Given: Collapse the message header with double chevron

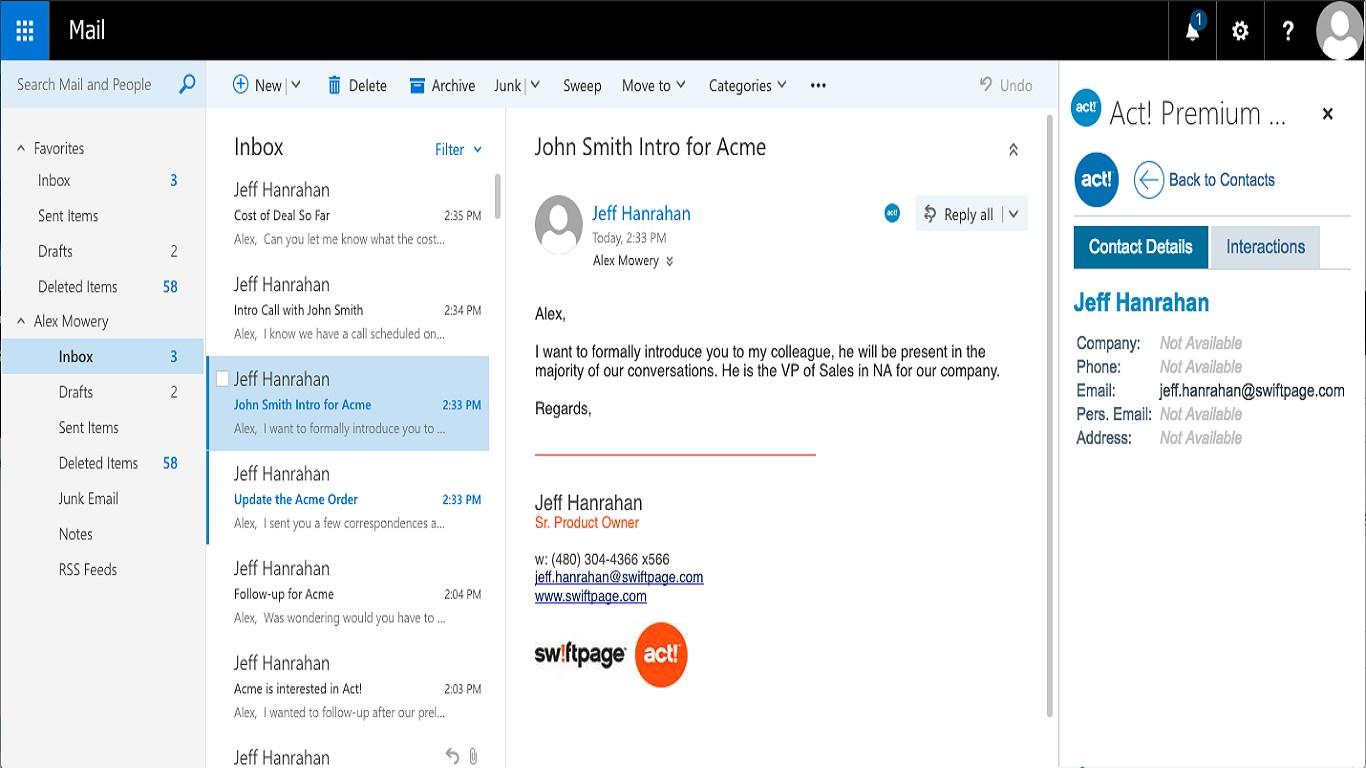Looking at the screenshot, I should pos(1013,150).
